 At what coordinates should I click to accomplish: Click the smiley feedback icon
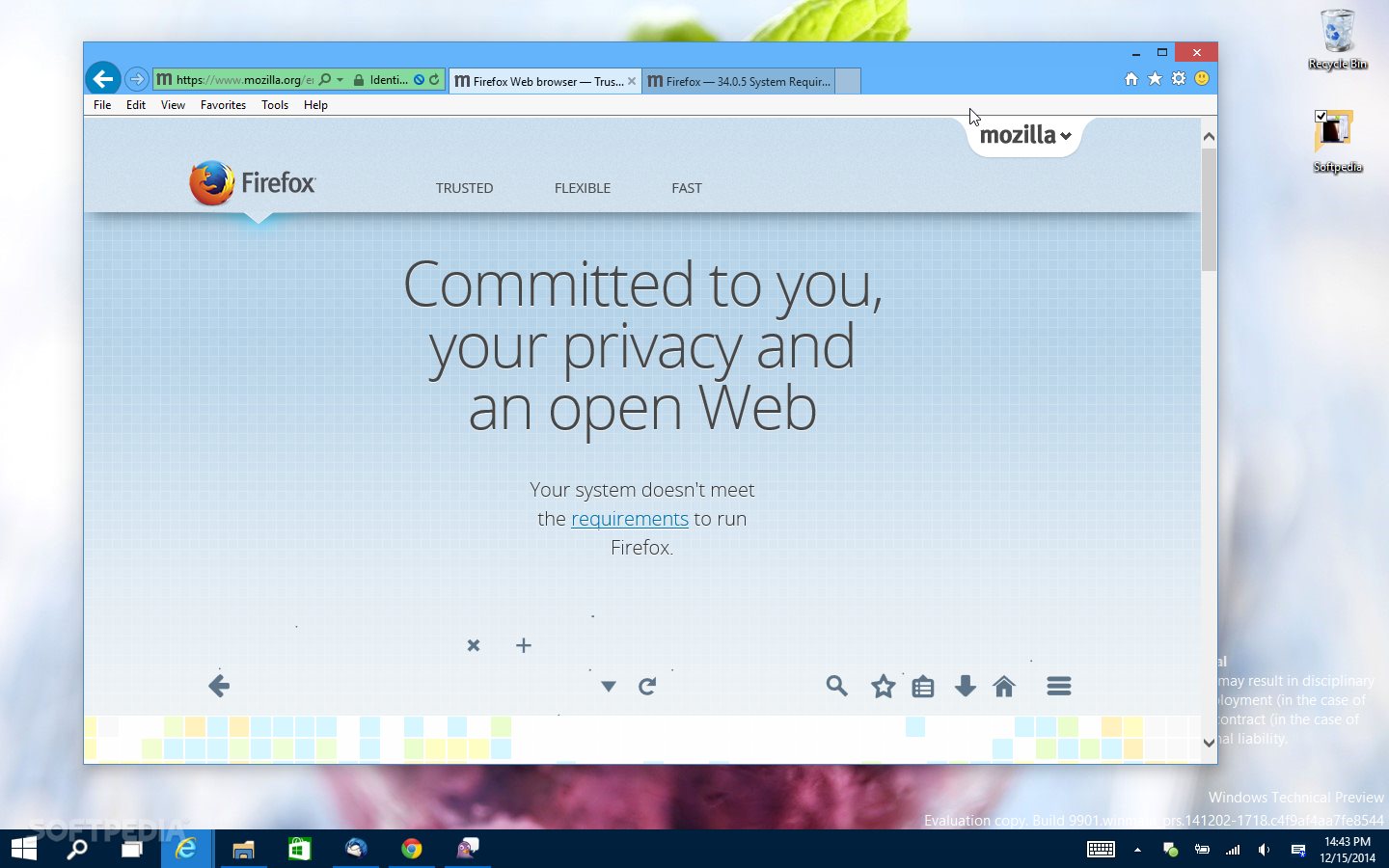(x=1202, y=79)
